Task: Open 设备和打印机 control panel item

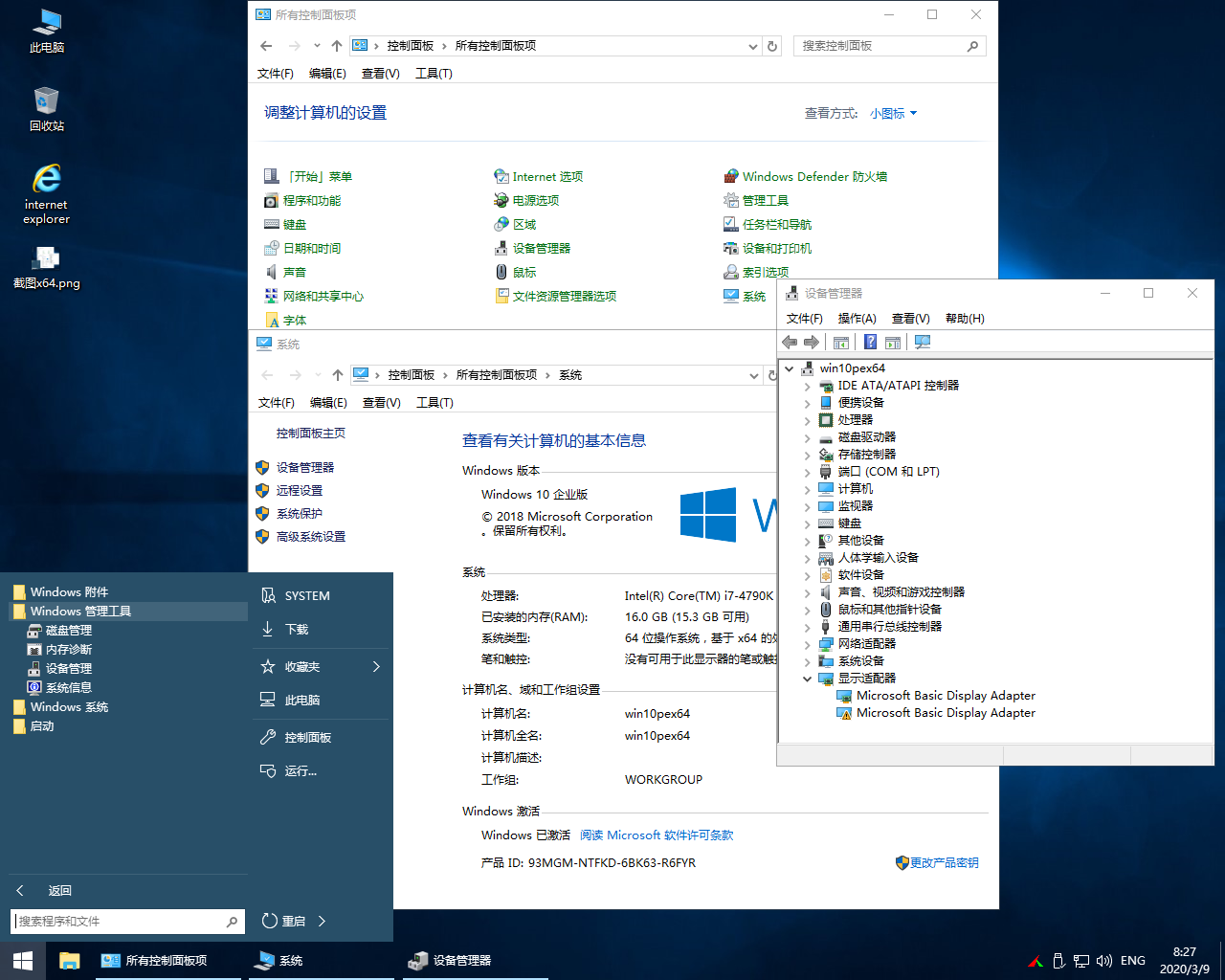Action: click(768, 248)
